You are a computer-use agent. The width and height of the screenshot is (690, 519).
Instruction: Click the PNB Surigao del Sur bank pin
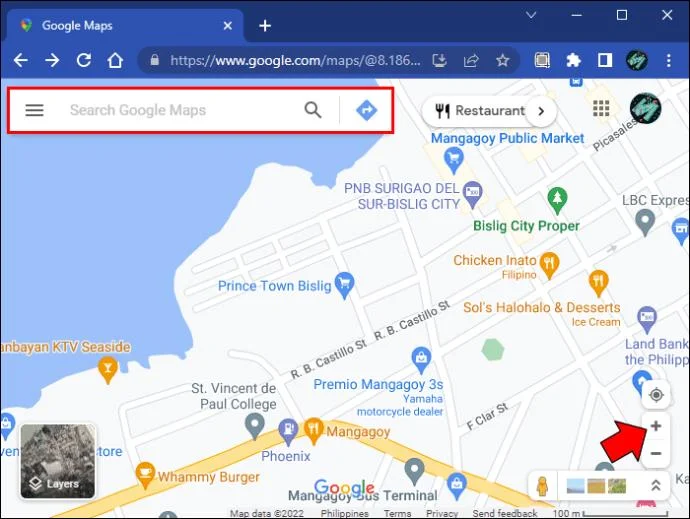(x=473, y=194)
